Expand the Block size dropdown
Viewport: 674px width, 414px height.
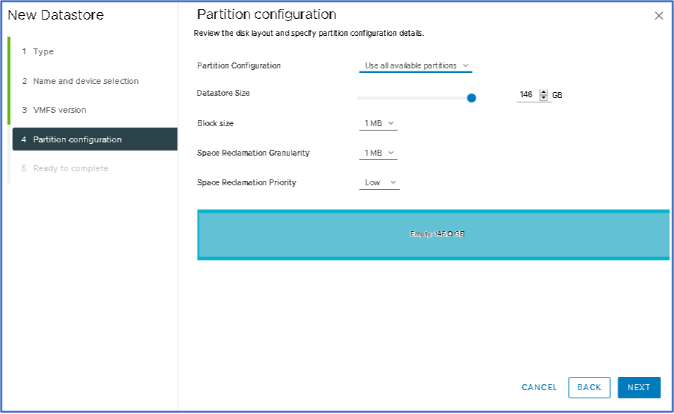(379, 124)
